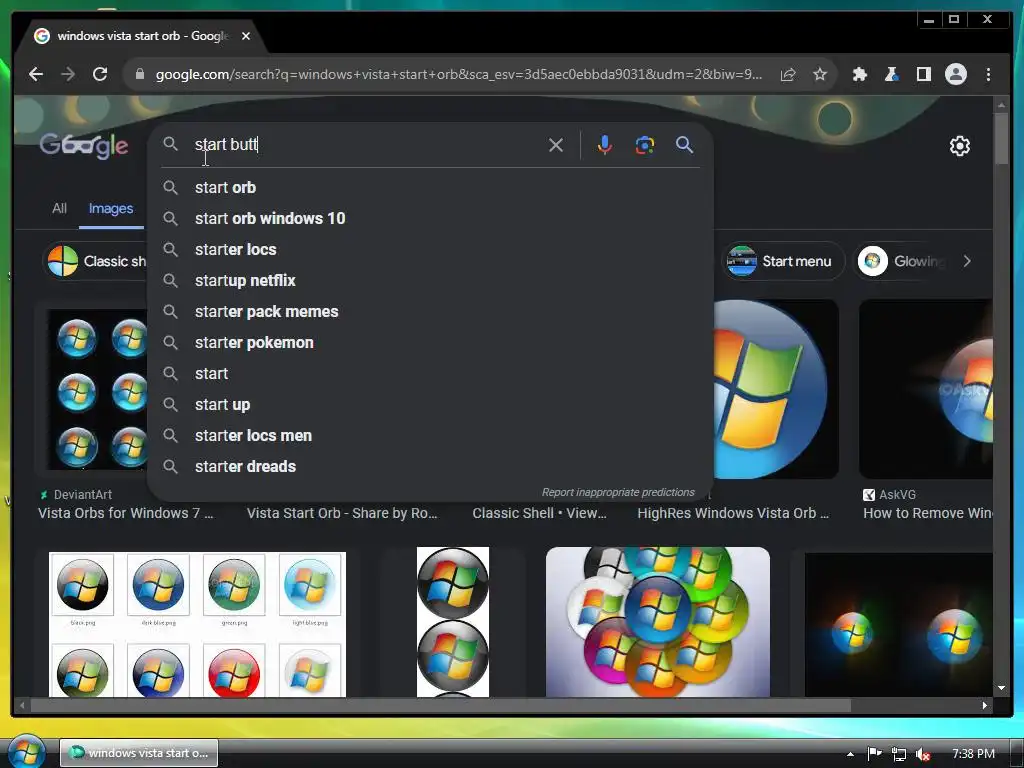Image resolution: width=1024 pixels, height=768 pixels.
Task: Open the site info lock icon
Action: pos(139,74)
